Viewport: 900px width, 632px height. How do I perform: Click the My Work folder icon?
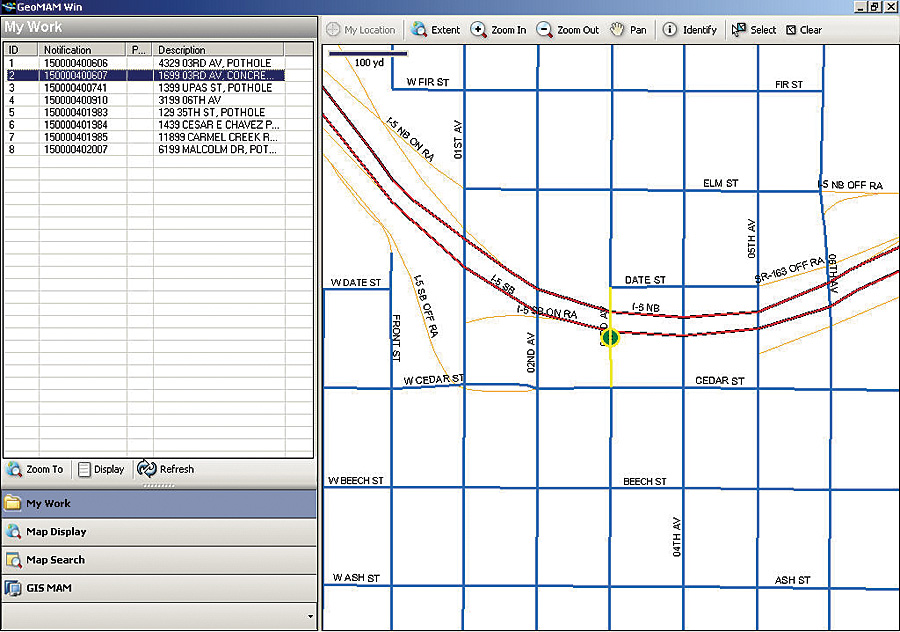[13, 503]
